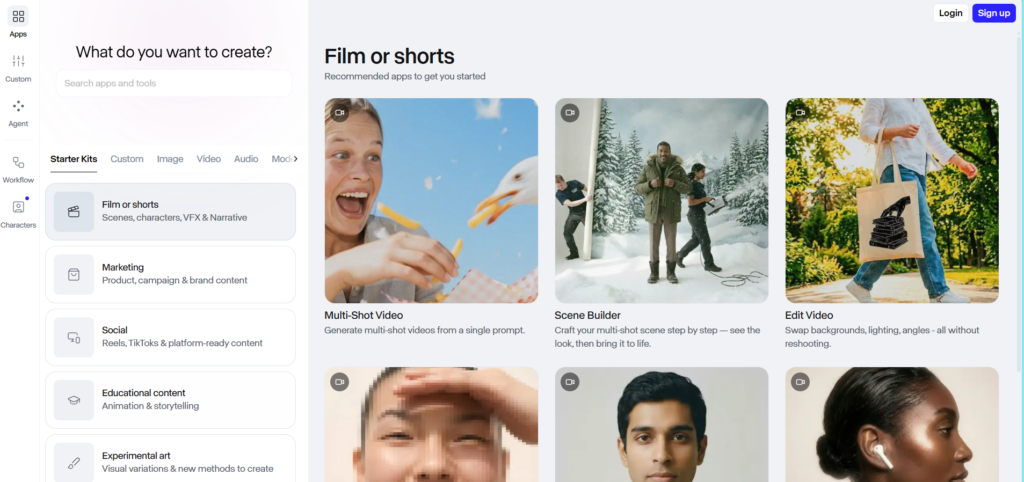Click 'Generate multi-shot videos from a single prompt.' text

(x=424, y=330)
